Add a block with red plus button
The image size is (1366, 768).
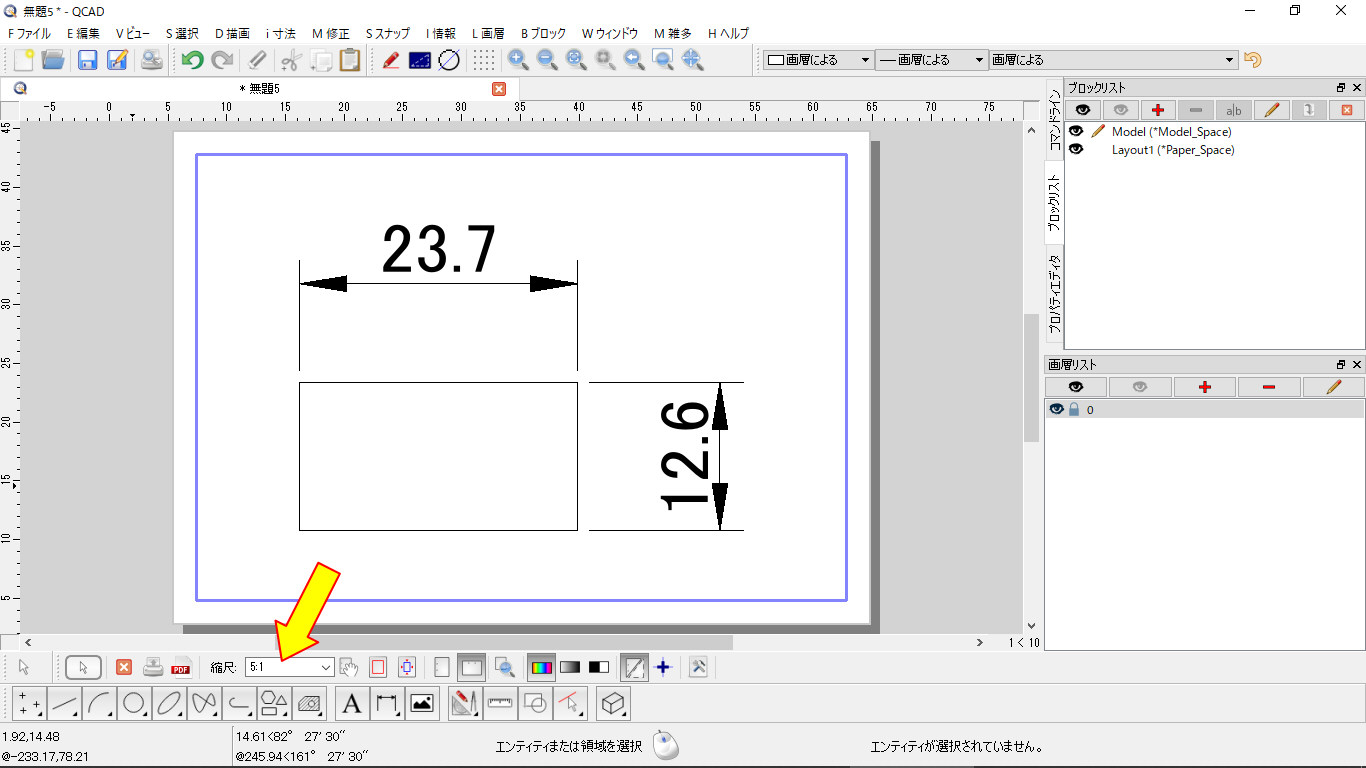tap(1158, 109)
